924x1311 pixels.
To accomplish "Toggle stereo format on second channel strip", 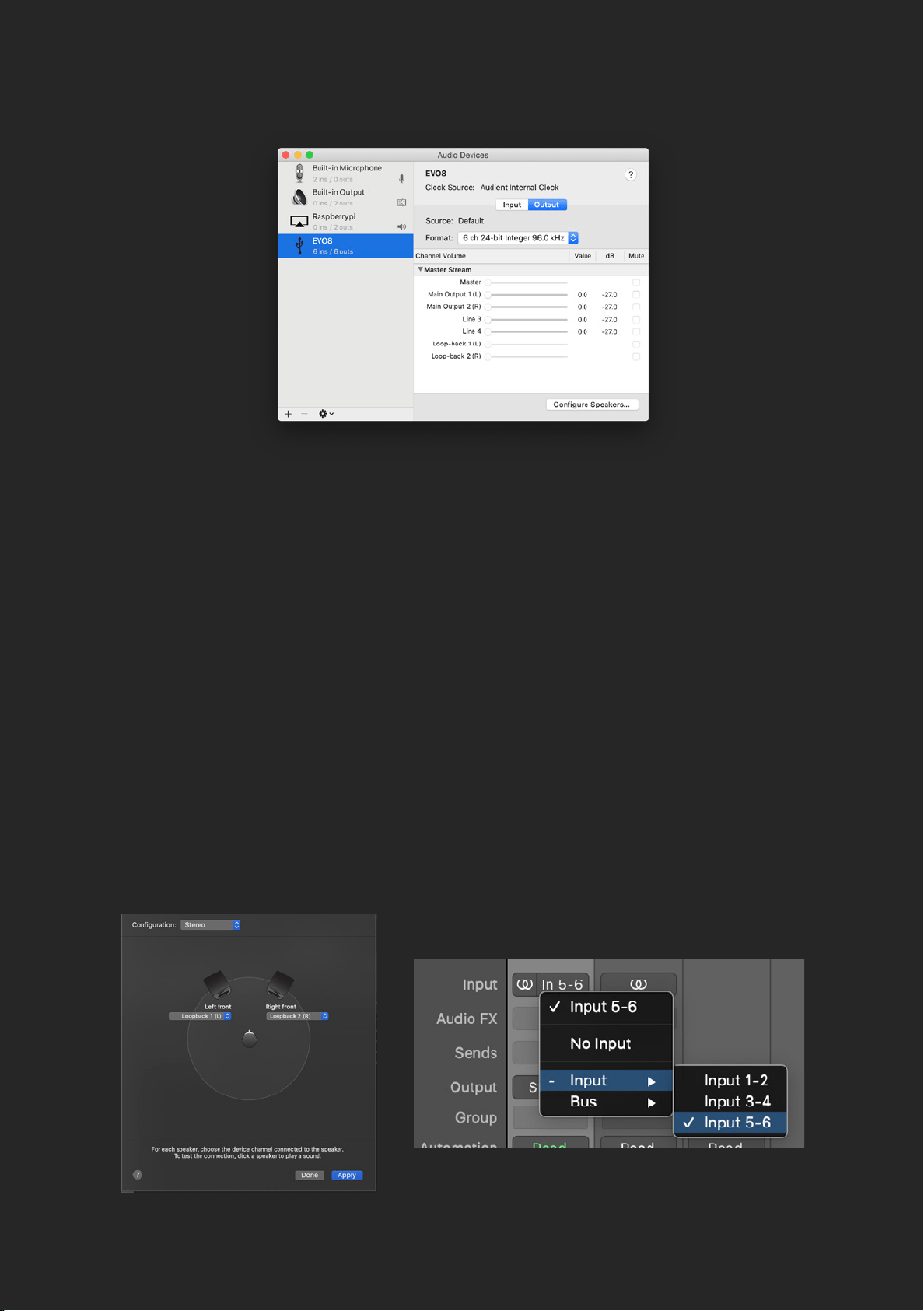I will pyautogui.click(x=639, y=984).
